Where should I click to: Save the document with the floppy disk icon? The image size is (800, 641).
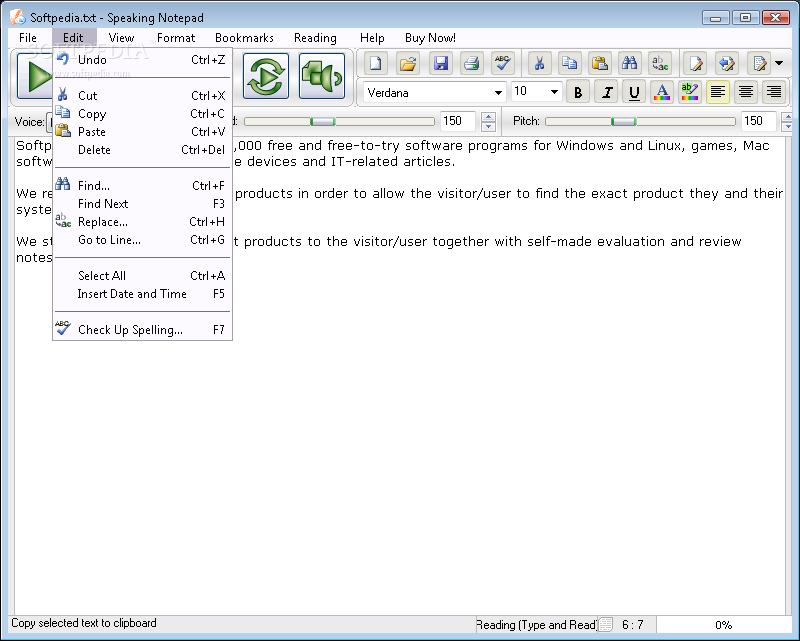click(440, 63)
